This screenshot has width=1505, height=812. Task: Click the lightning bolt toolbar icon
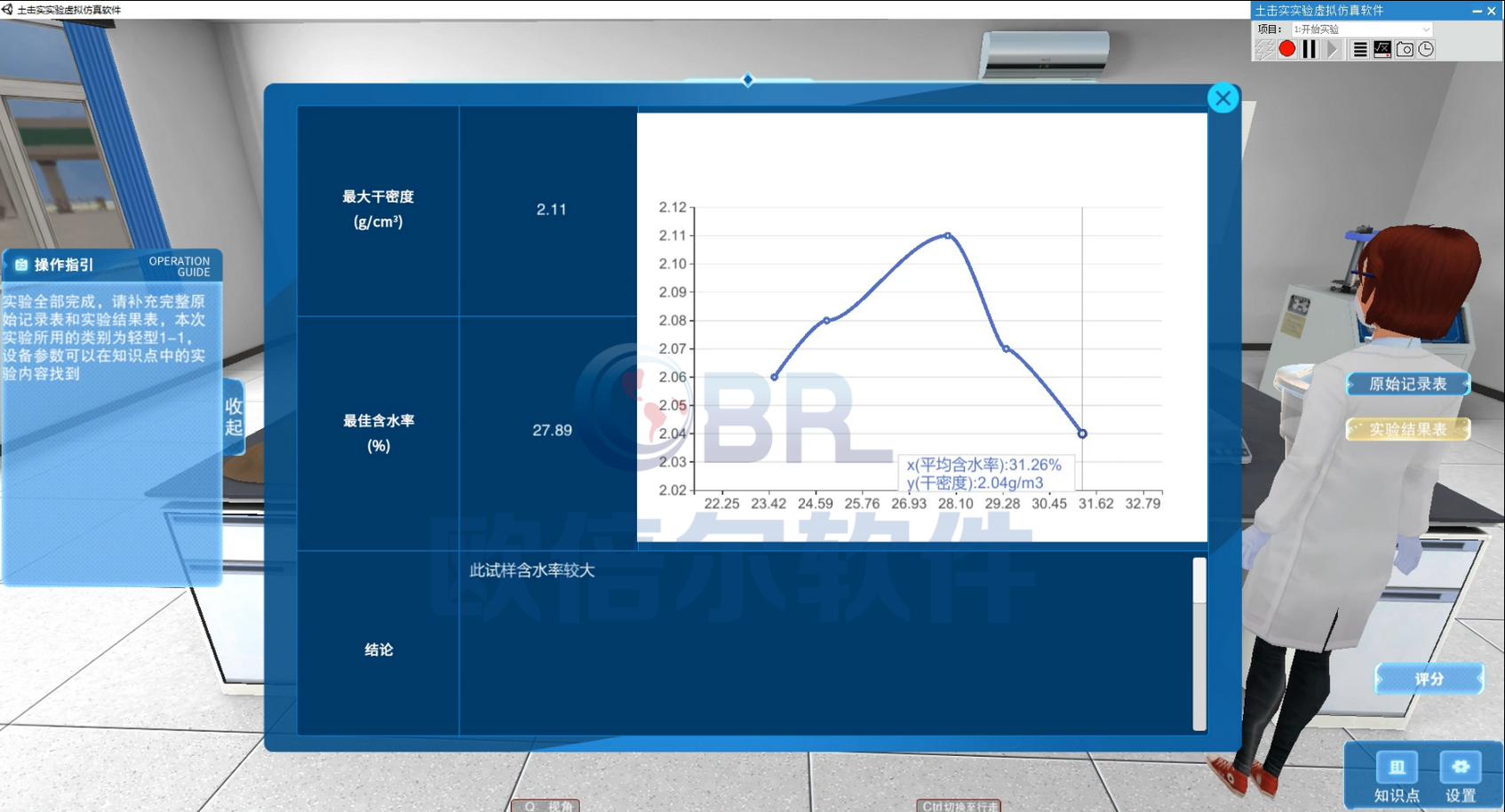click(1263, 50)
